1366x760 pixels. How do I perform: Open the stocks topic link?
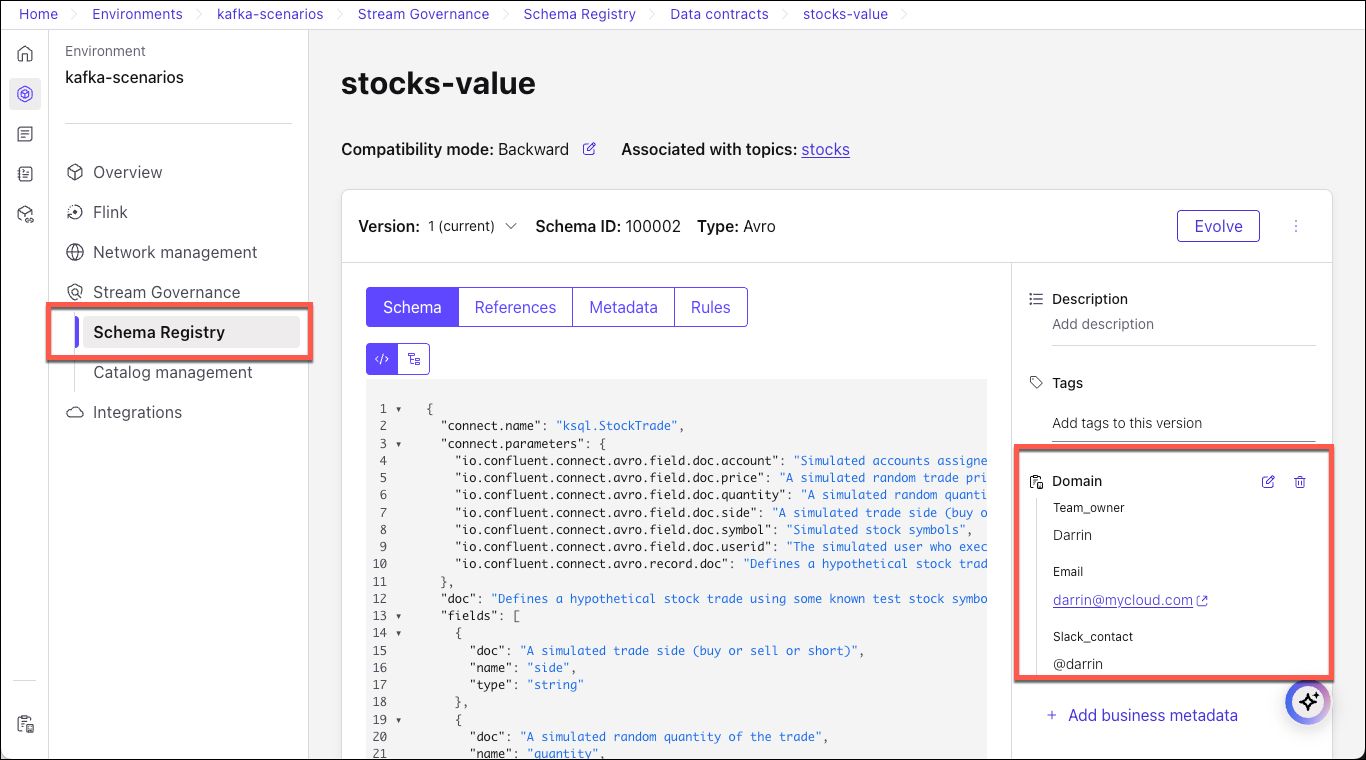click(825, 149)
